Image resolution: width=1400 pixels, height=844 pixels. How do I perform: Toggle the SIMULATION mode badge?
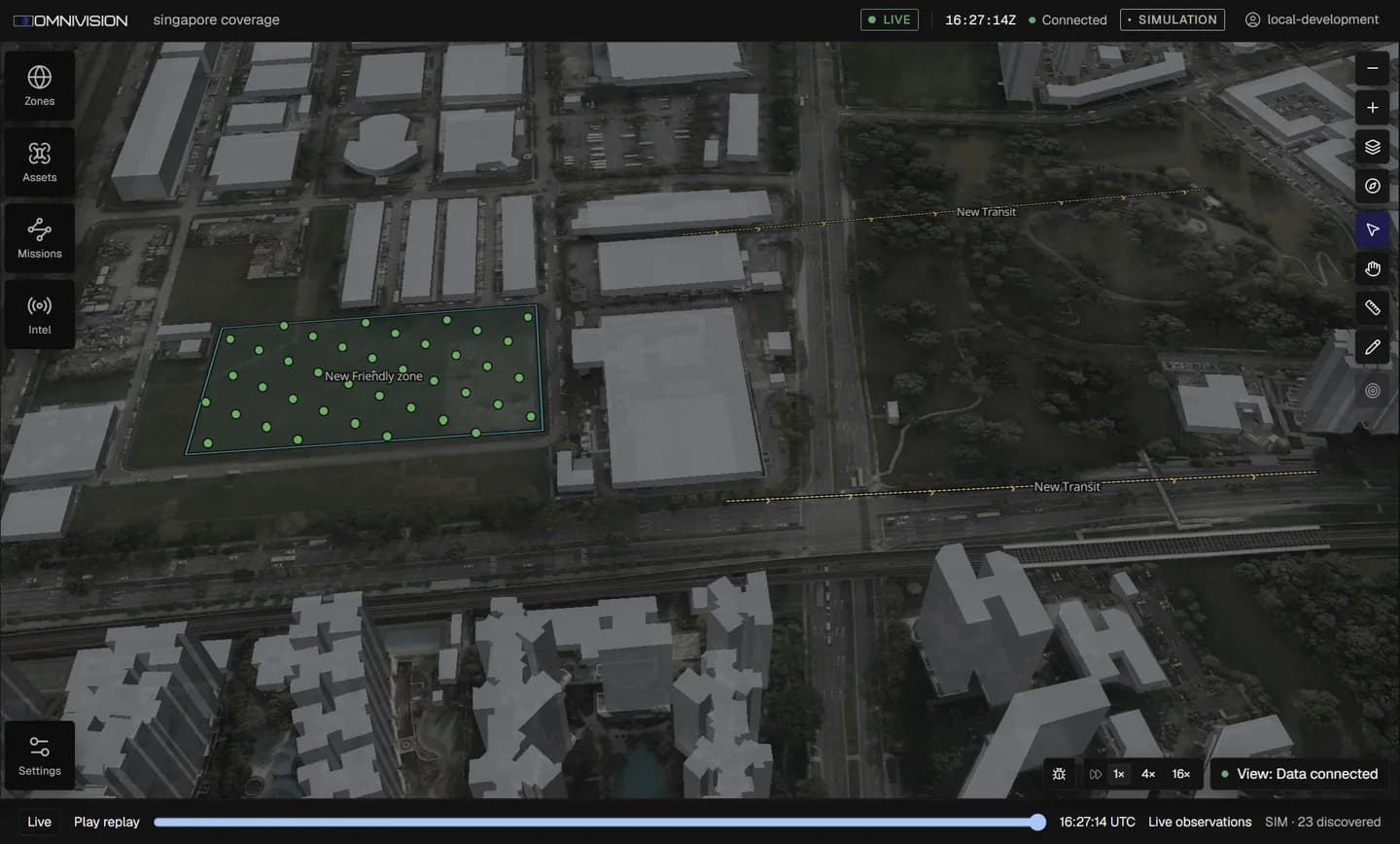click(1172, 19)
